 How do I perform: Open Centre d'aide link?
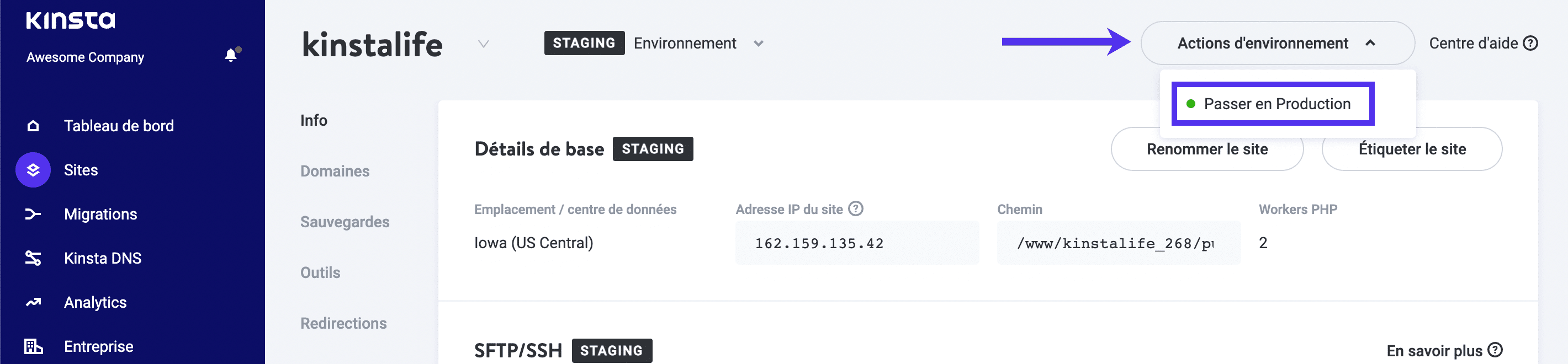[1483, 43]
